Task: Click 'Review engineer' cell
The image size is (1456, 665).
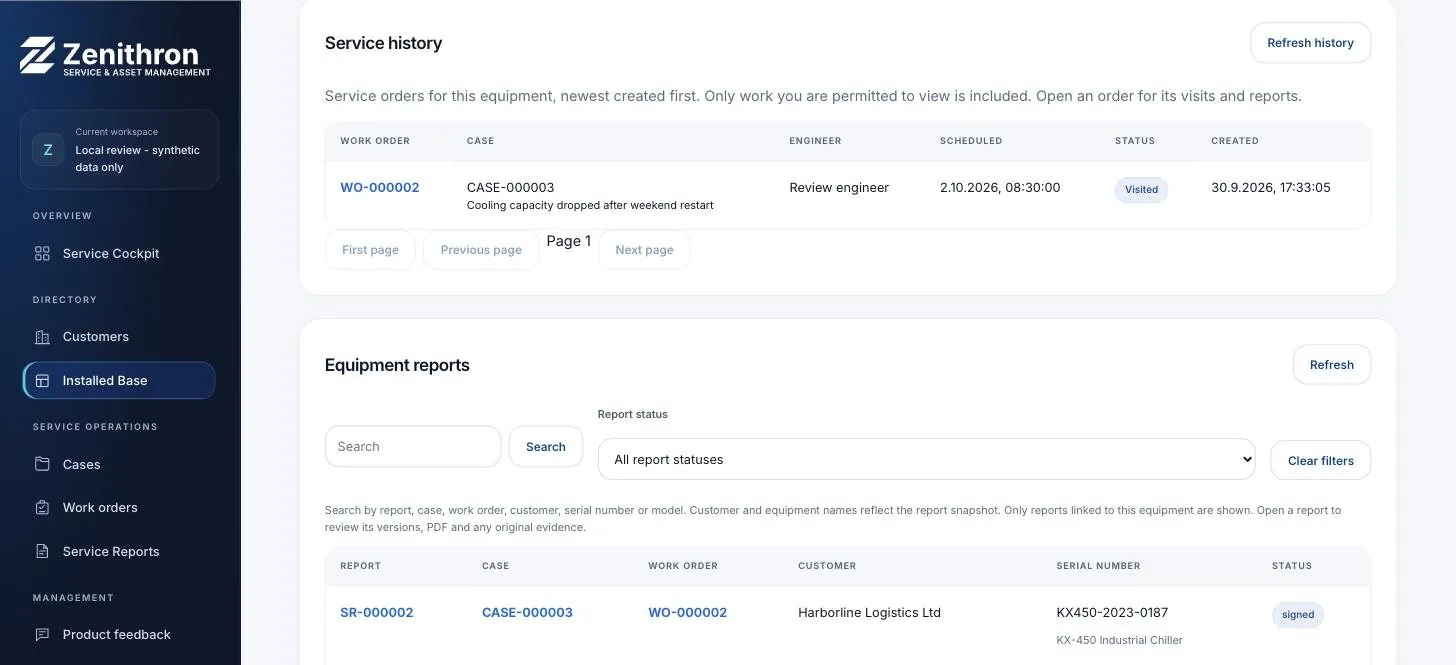Action: [x=839, y=188]
